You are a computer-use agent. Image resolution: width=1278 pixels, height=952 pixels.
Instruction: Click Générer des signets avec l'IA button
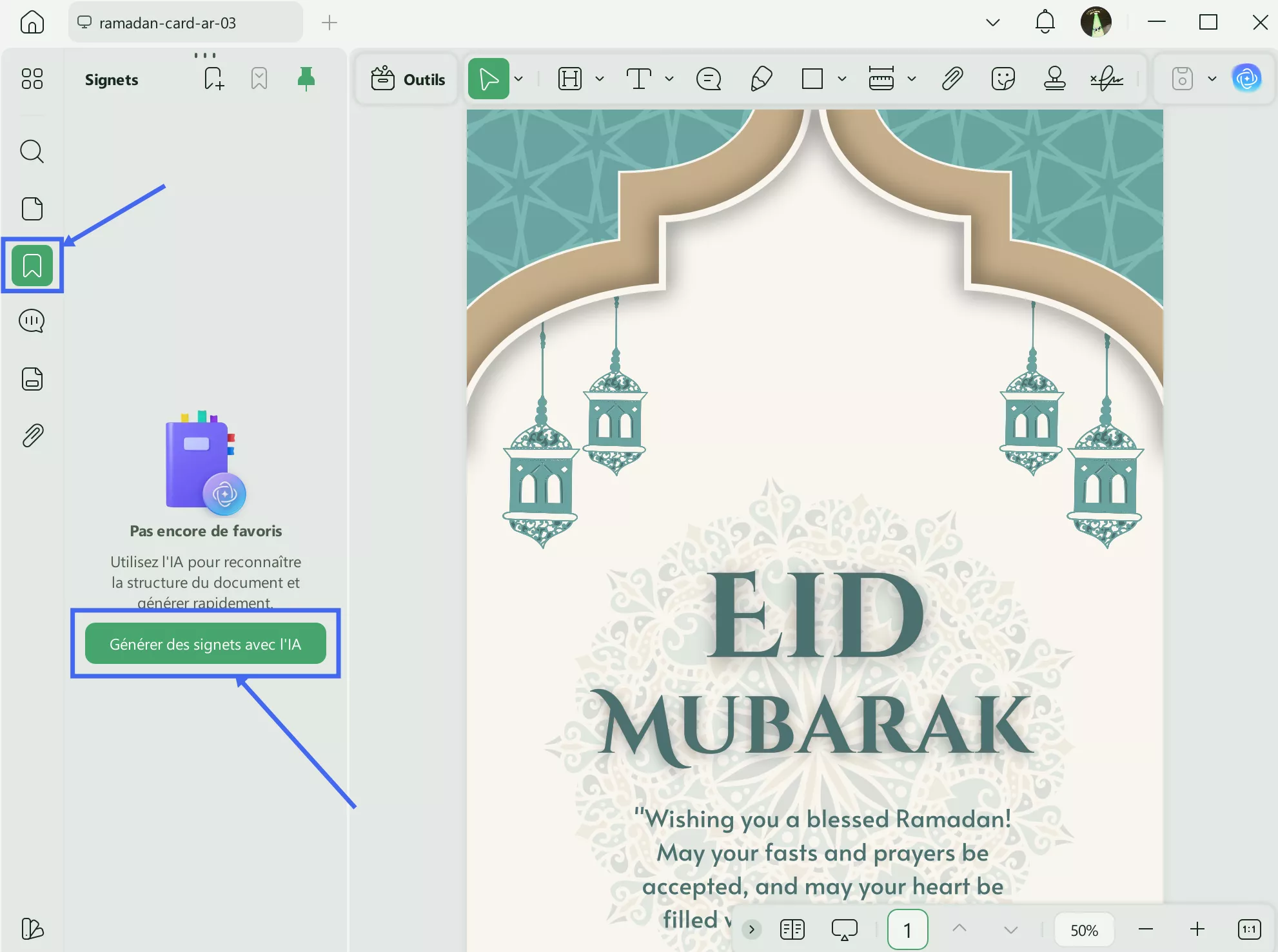(205, 644)
